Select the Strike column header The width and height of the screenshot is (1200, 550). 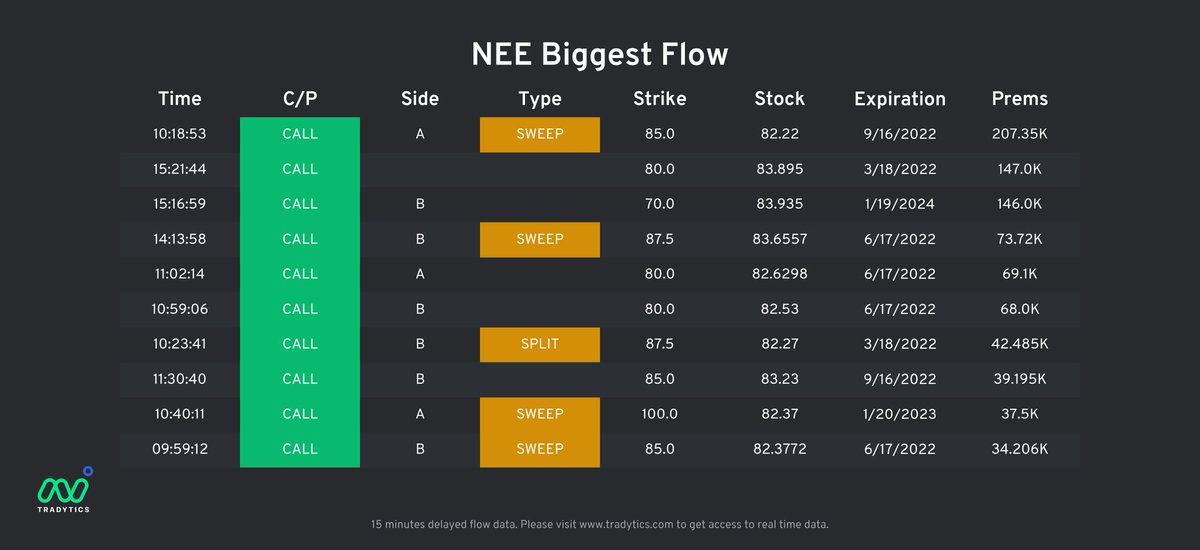[x=660, y=99]
